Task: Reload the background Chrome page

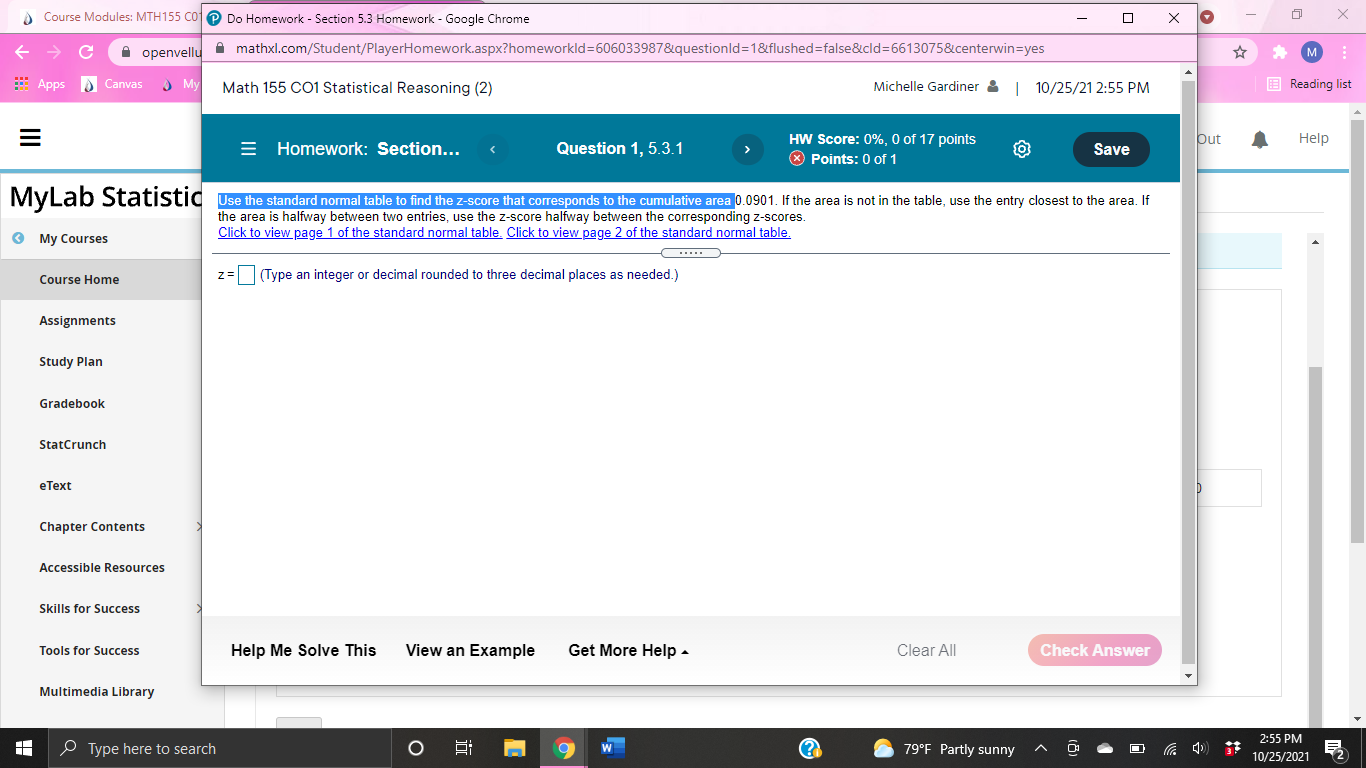Action: click(86, 51)
